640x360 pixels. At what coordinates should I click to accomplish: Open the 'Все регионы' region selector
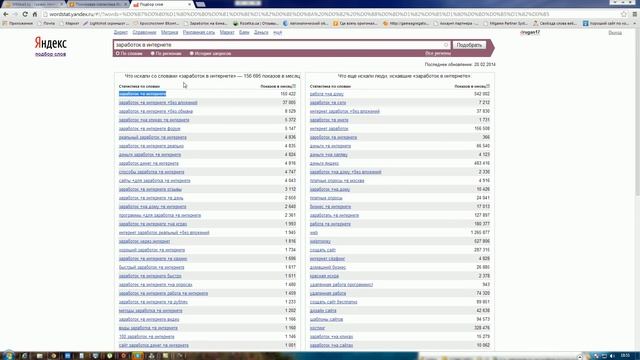click(x=438, y=53)
